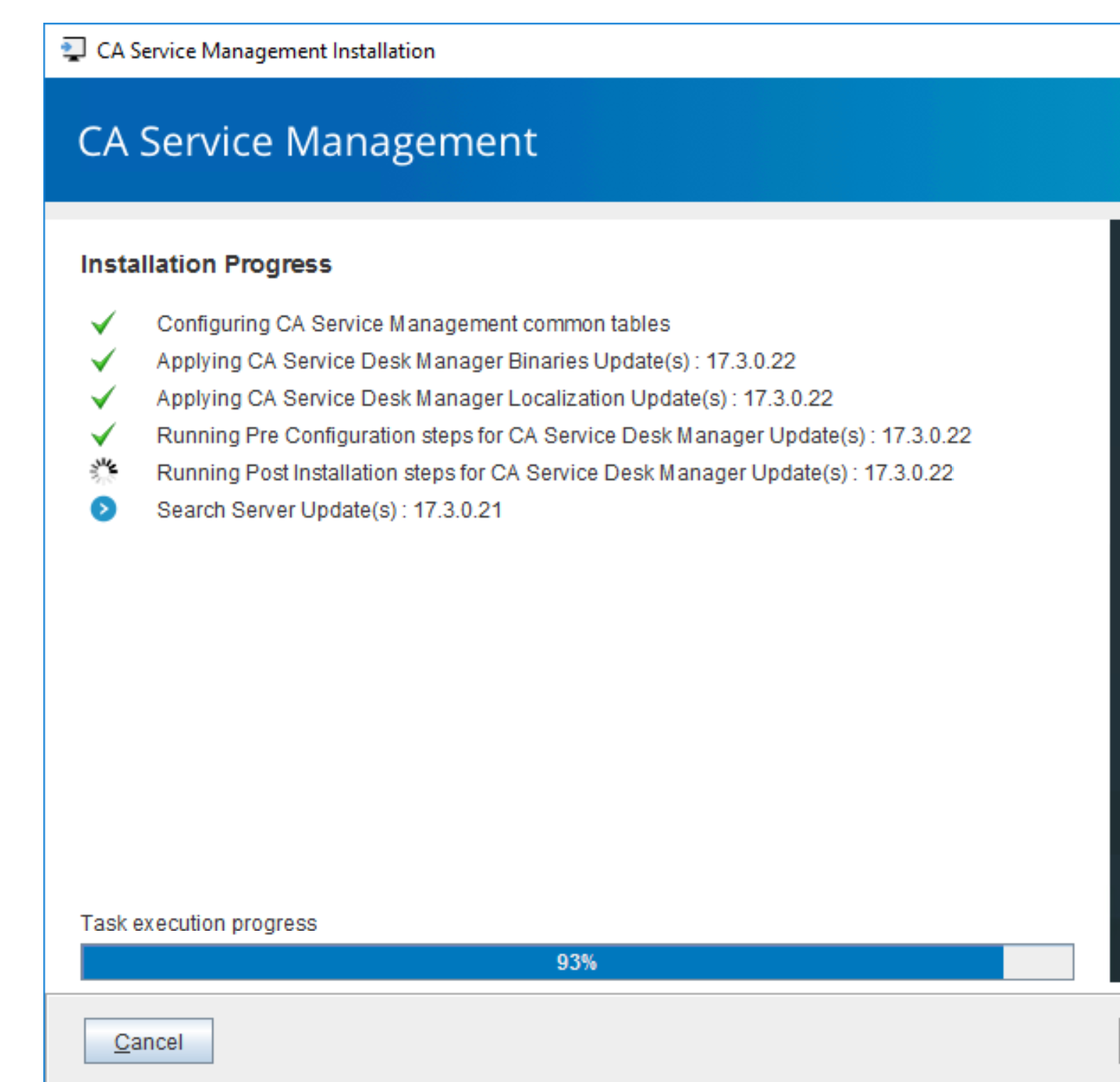1120x1082 pixels.
Task: Click the Task execution progress label
Action: coord(198,923)
